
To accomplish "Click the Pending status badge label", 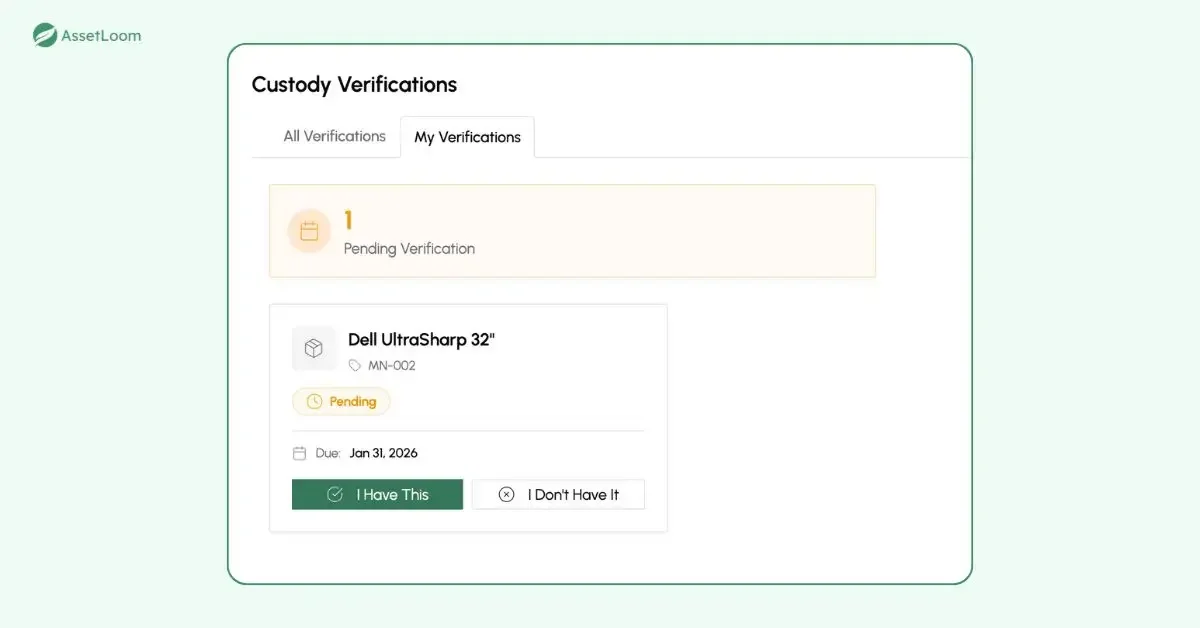I will (x=353, y=402).
